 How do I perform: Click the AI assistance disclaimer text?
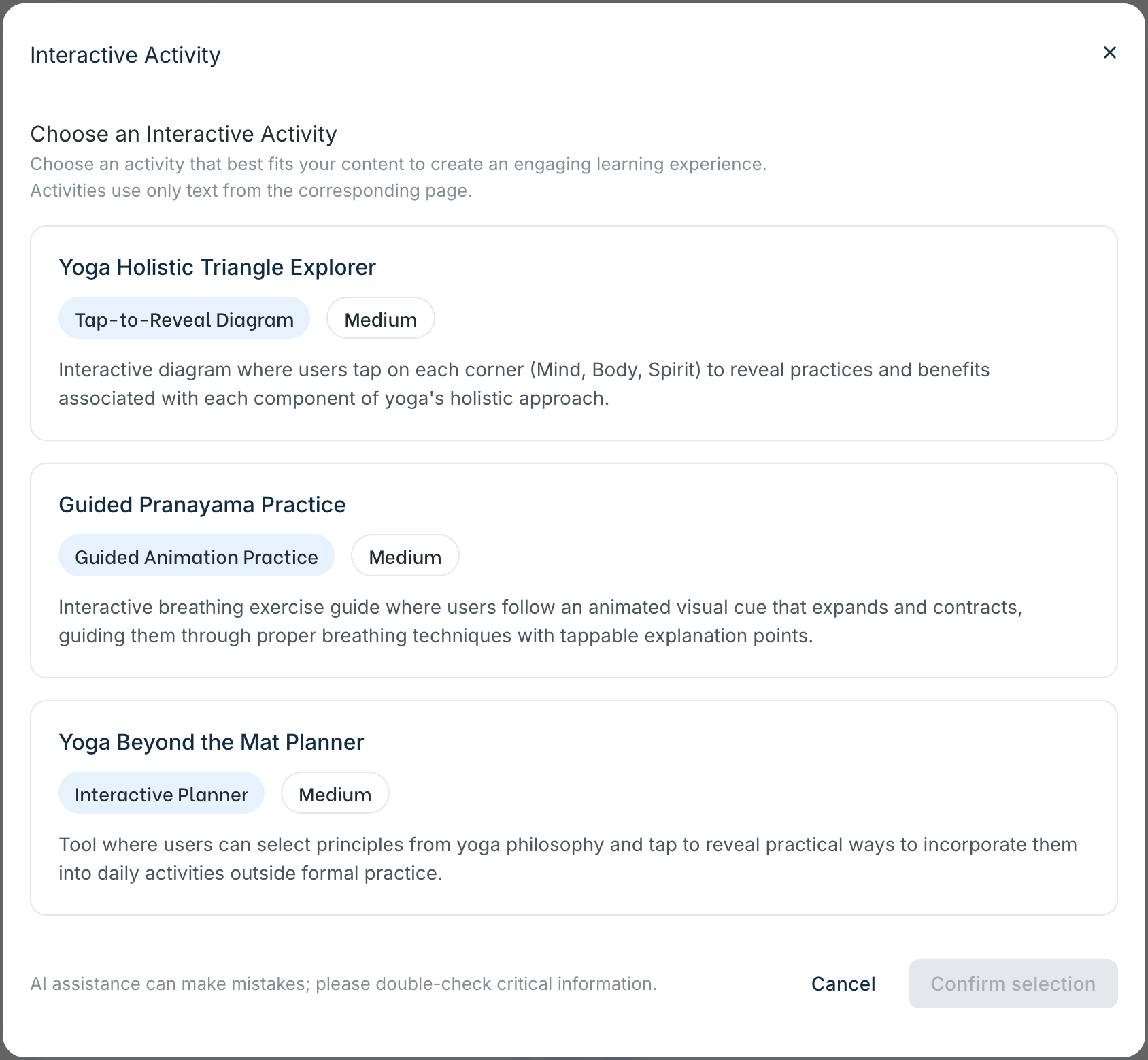click(343, 984)
